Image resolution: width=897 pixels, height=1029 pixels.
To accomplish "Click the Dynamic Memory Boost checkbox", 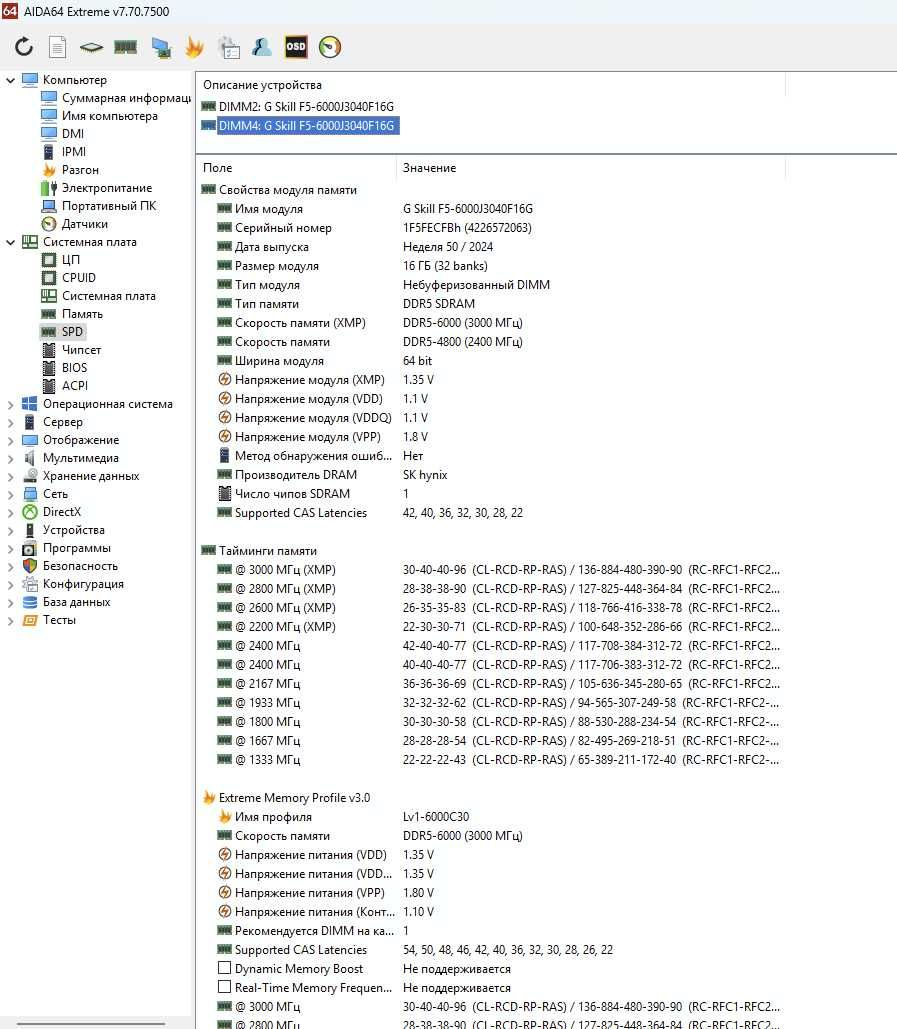I will (224, 968).
